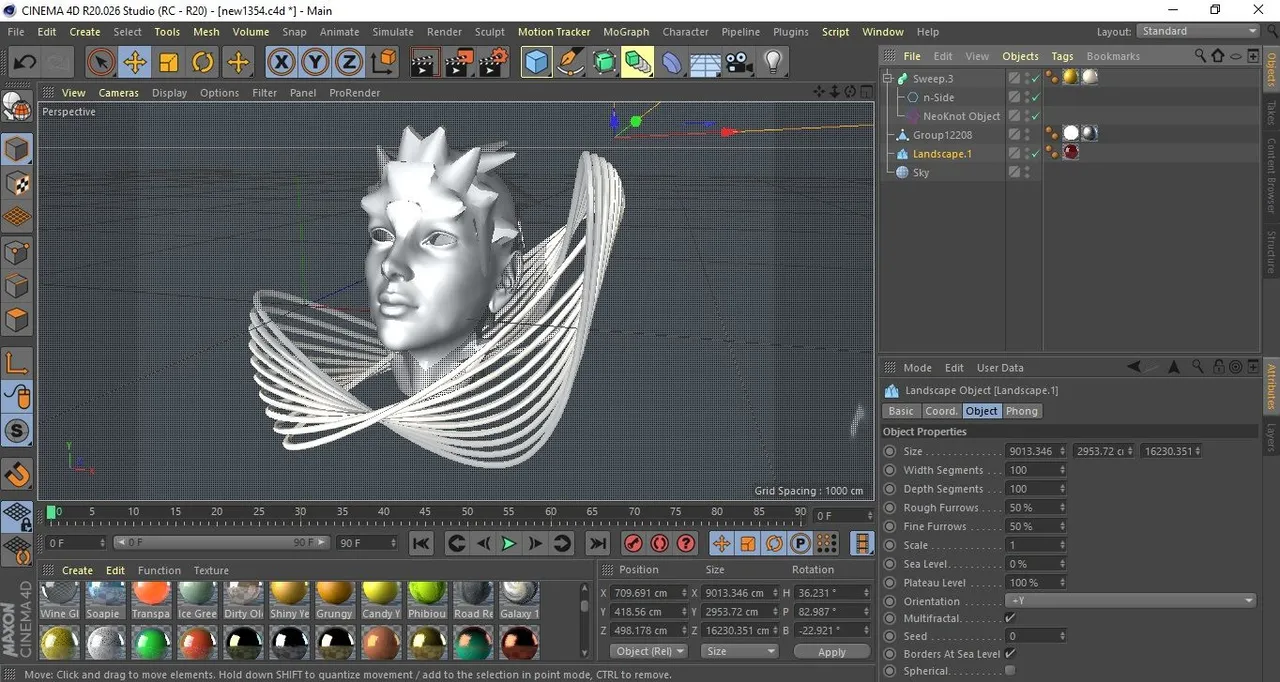This screenshot has height=682, width=1280.
Task: Pick the Rotate tool in top toolbar
Action: 203,63
